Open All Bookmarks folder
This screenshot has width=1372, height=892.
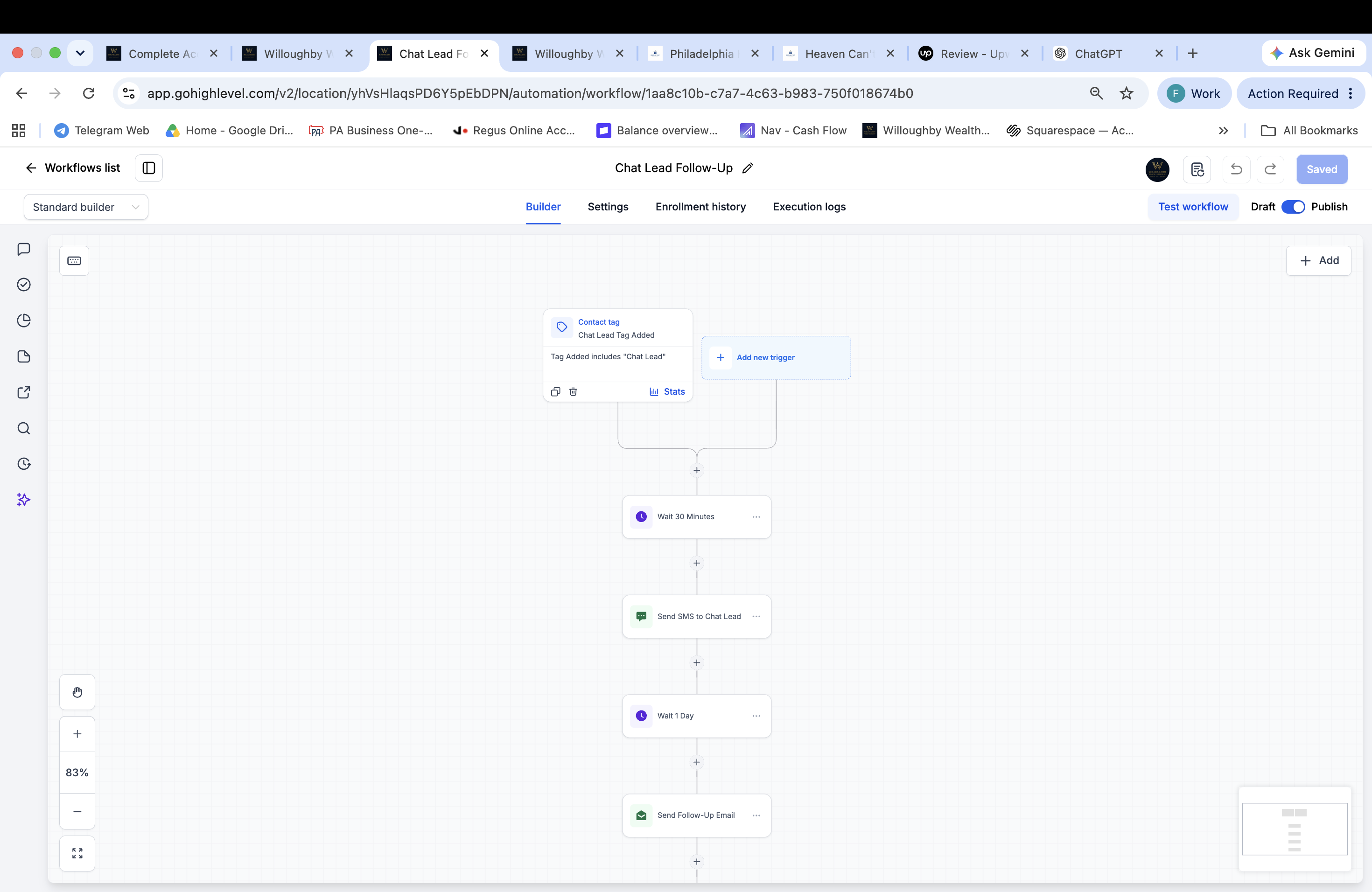coord(1309,131)
